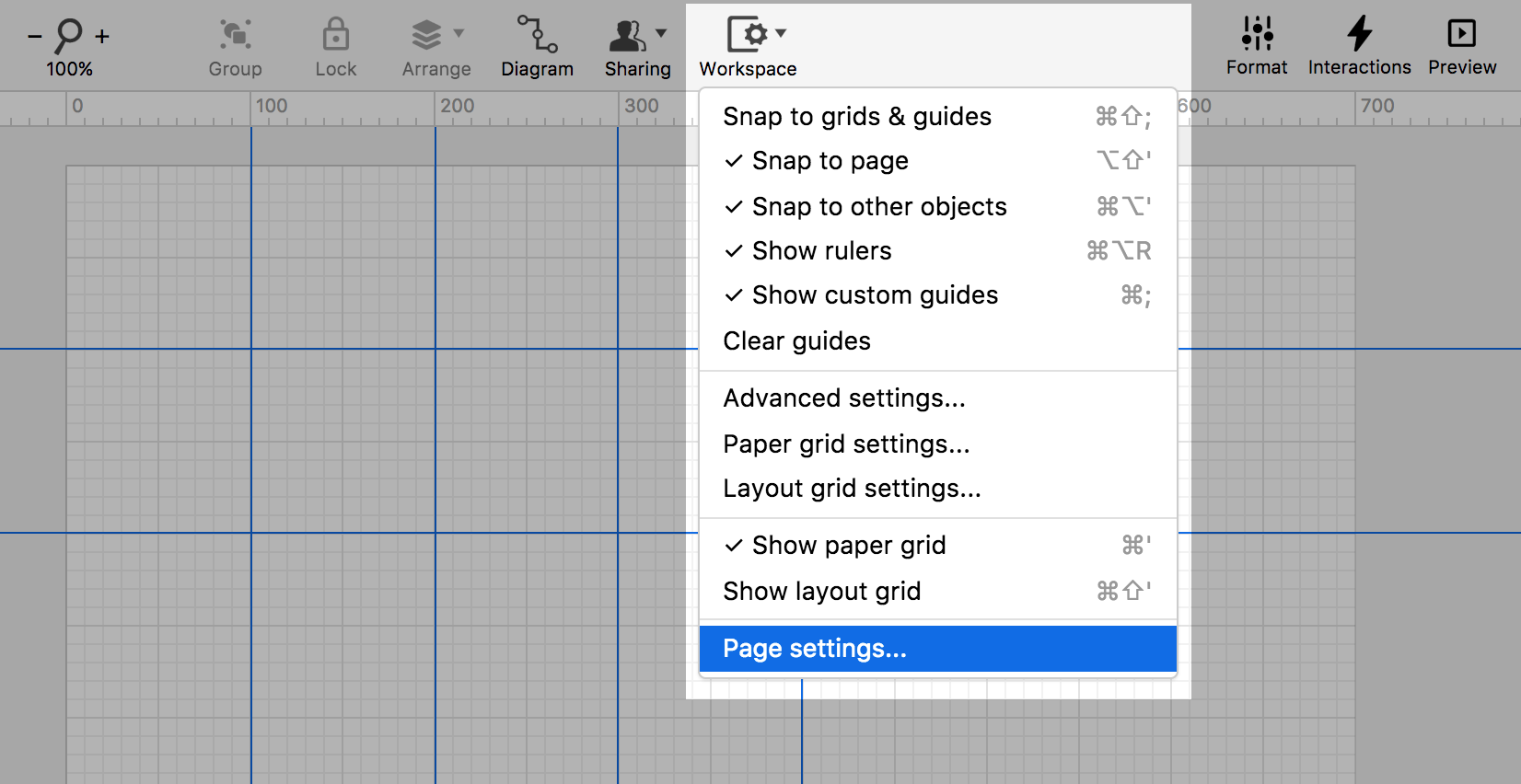Click the zoom in plus icon
Viewport: 1521px width, 784px height.
coord(102,37)
